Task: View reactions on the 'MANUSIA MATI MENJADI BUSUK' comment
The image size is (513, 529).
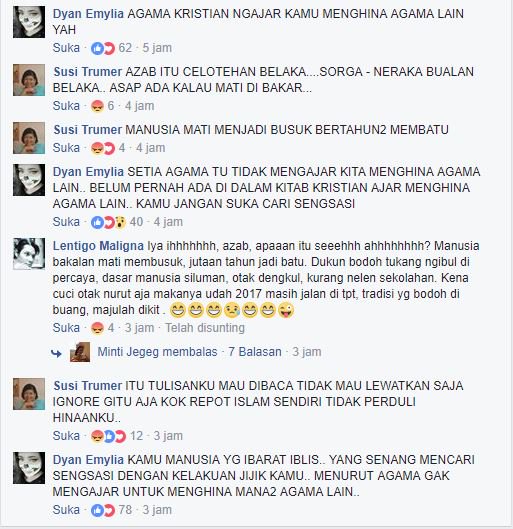Action: tap(103, 149)
